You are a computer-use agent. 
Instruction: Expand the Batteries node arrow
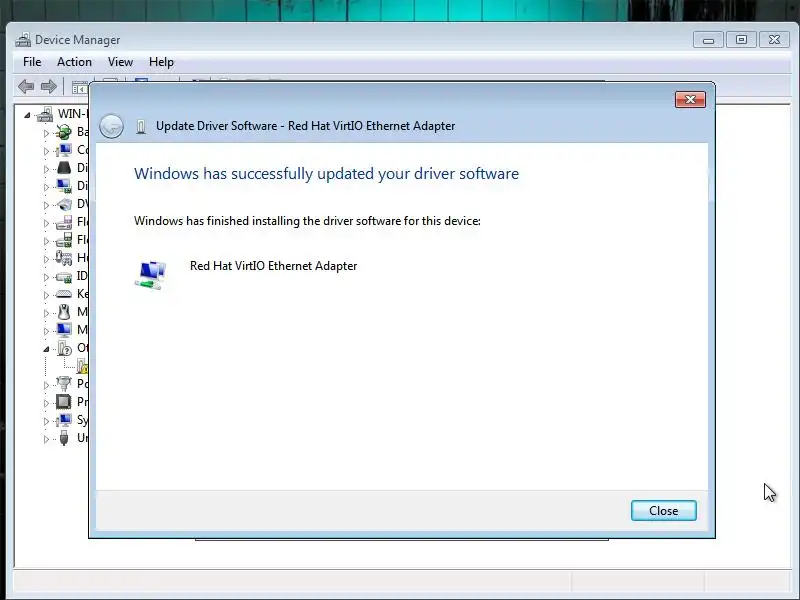(46, 133)
